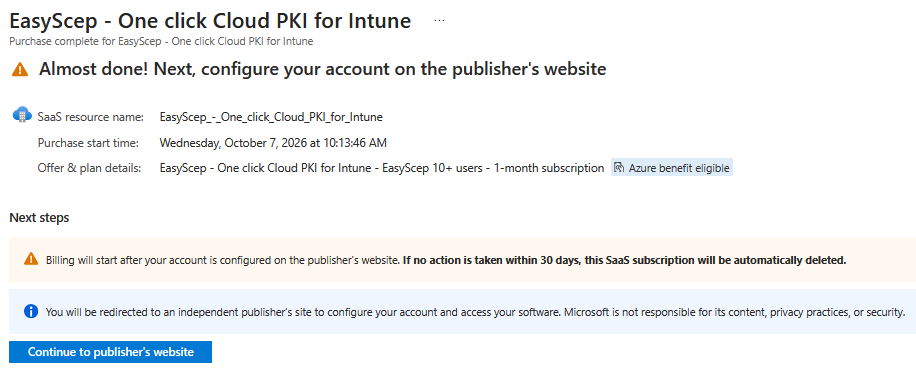Click the warning icon in billing notice
916x376 pixels.
(x=31, y=259)
